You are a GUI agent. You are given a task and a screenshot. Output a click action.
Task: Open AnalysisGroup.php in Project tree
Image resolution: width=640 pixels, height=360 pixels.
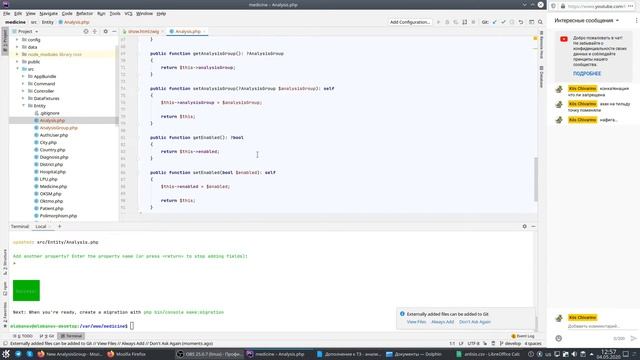59,128
